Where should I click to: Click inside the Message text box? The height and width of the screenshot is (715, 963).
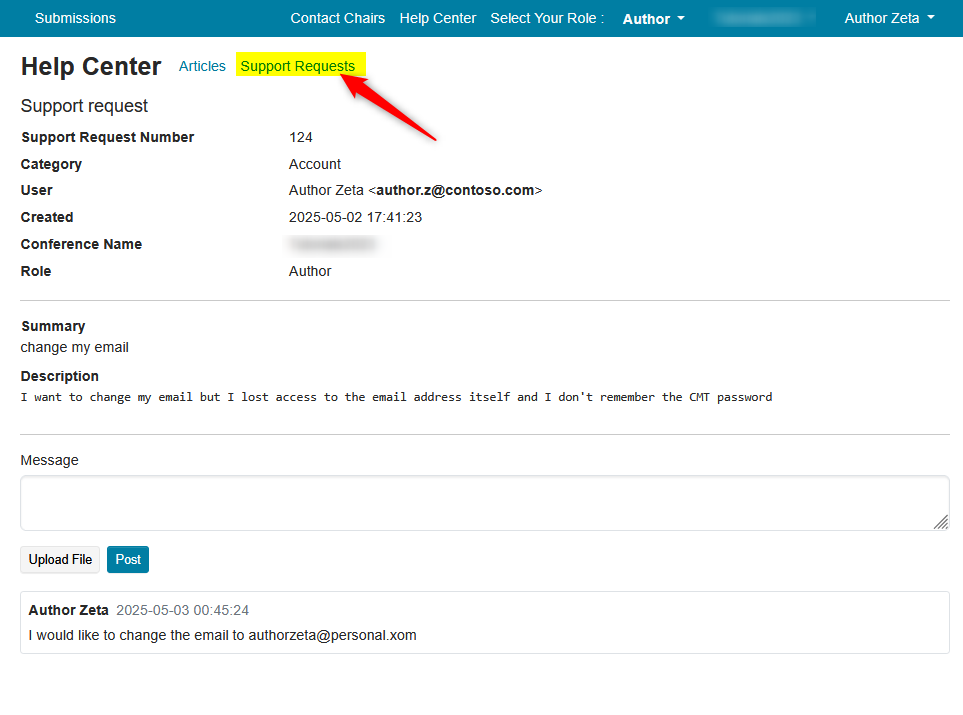coord(484,502)
